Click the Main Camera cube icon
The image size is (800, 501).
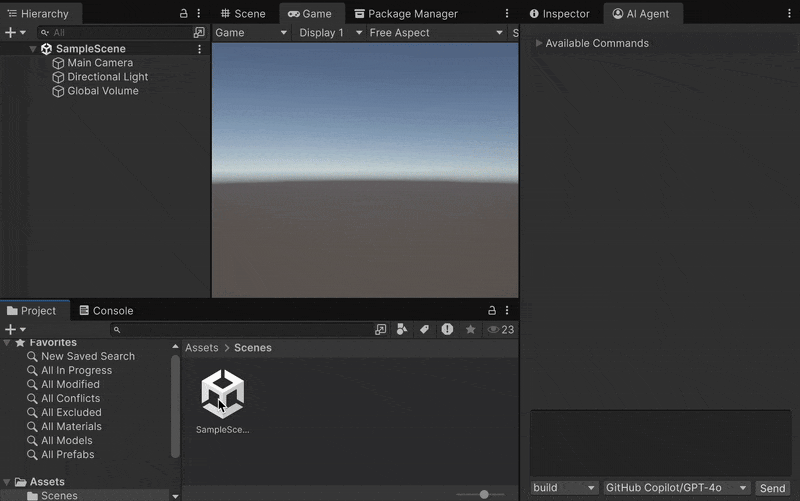click(x=58, y=63)
